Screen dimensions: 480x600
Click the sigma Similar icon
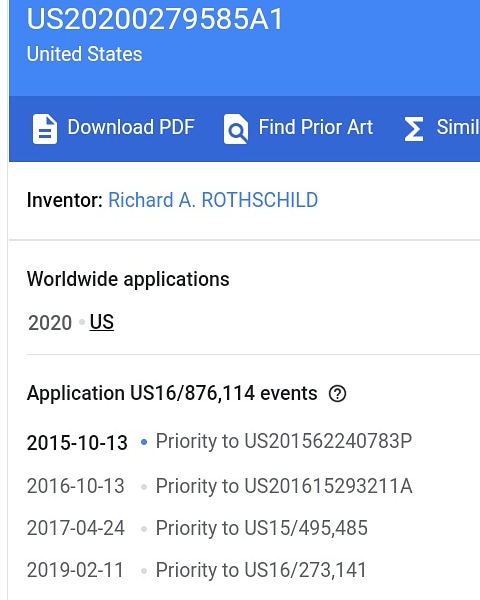414,129
